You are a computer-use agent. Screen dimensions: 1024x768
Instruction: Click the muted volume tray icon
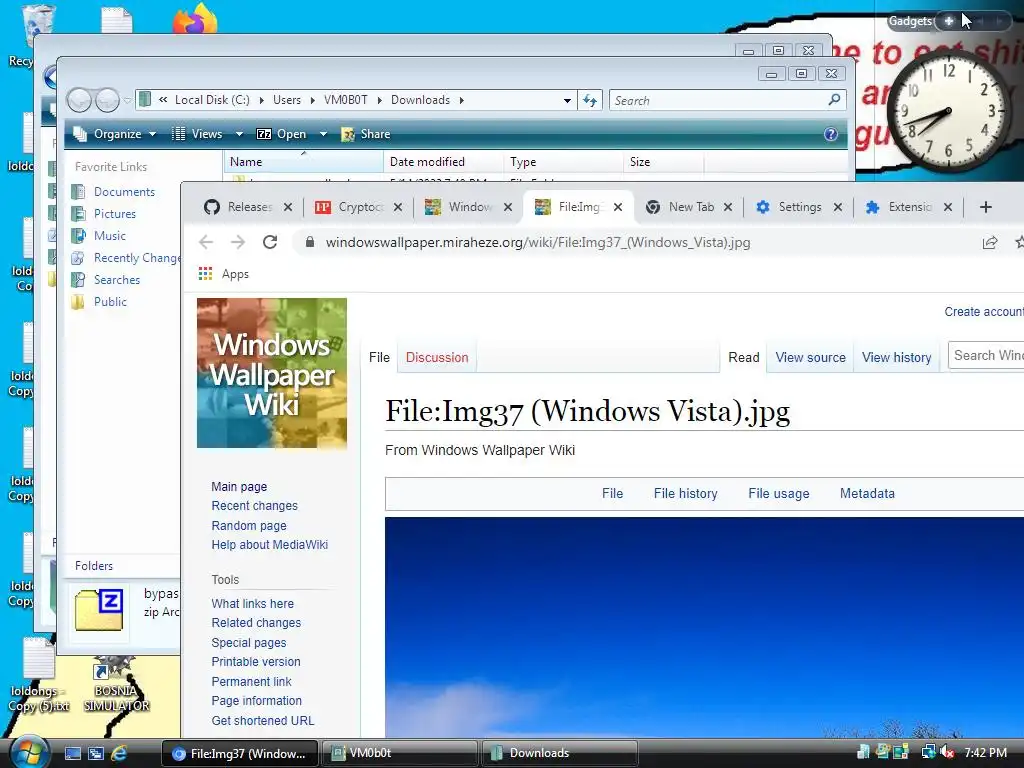coord(946,752)
